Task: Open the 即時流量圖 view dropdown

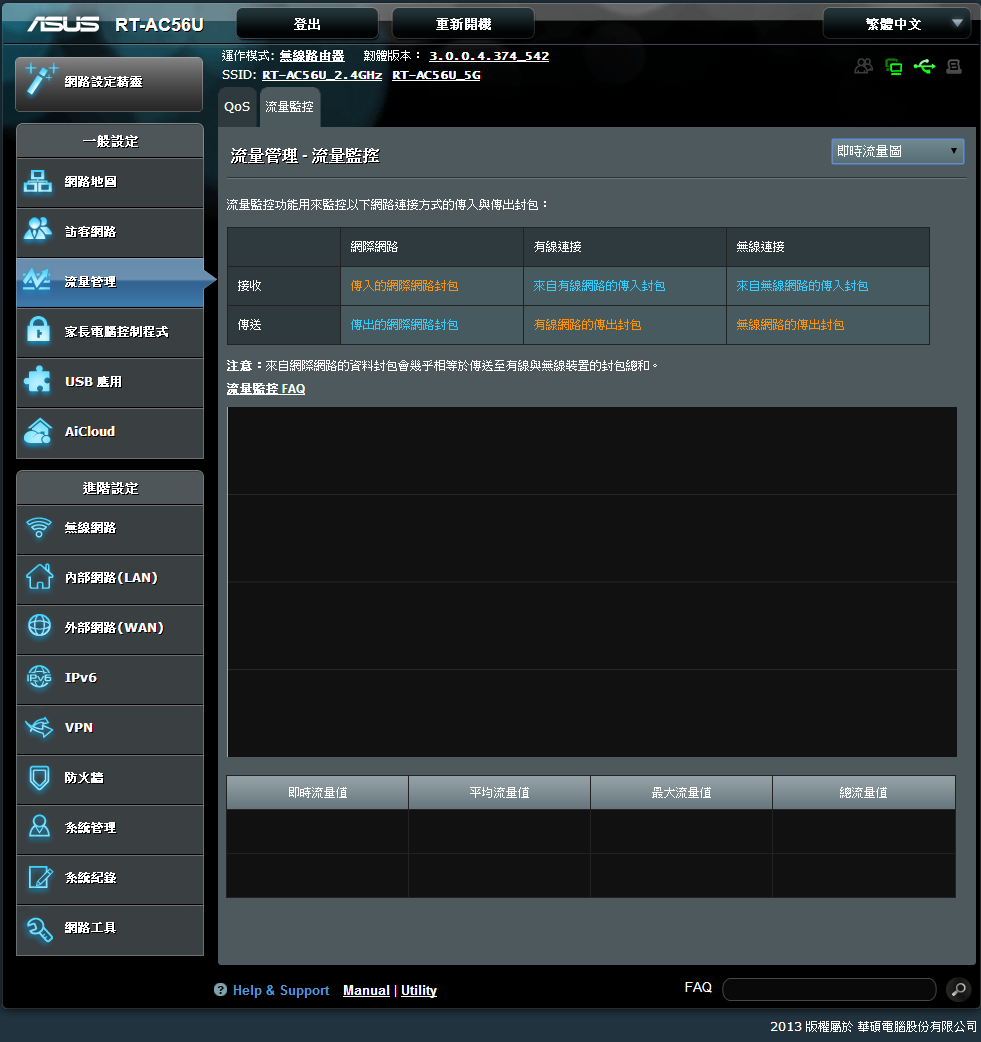Action: coord(897,152)
